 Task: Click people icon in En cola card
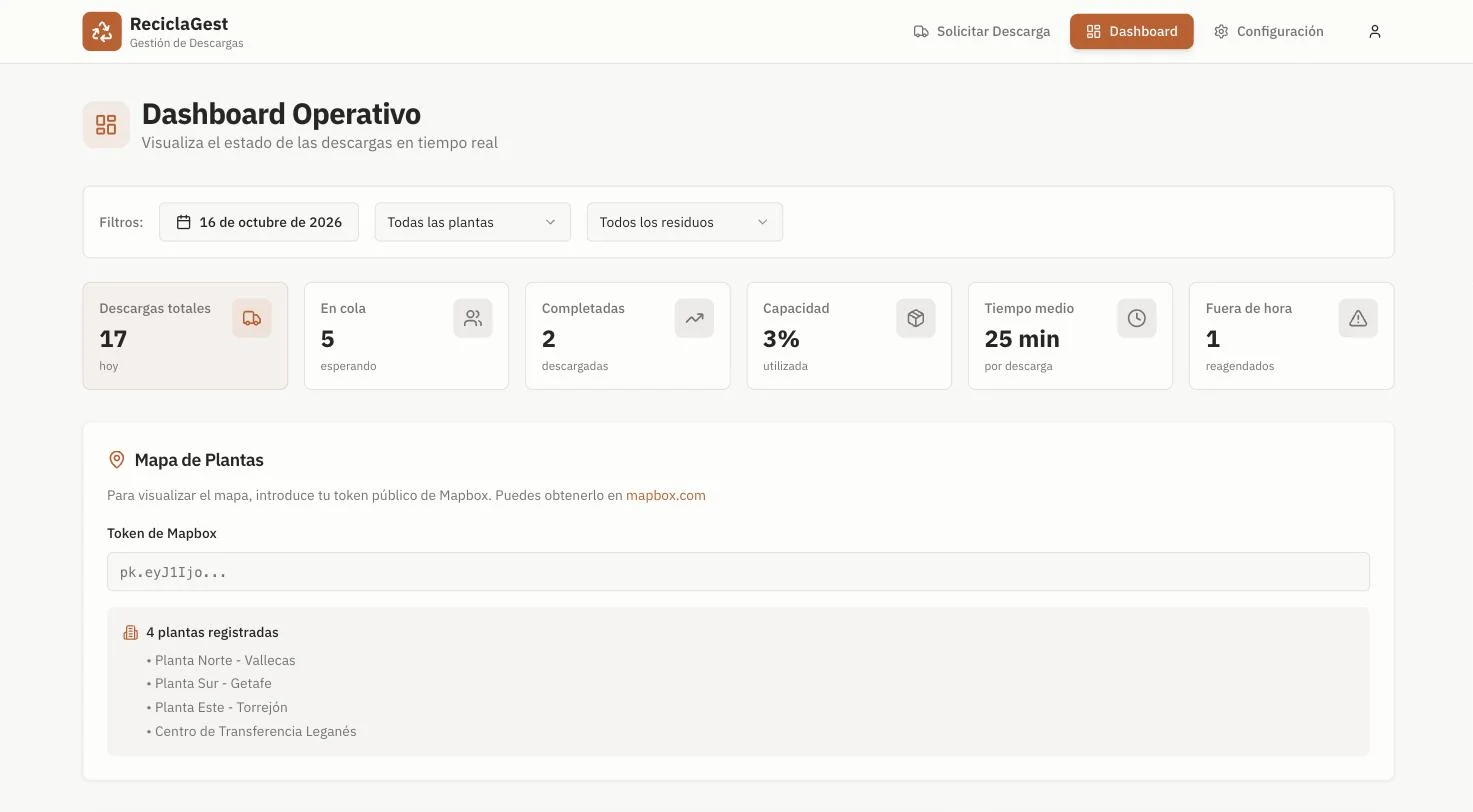click(473, 318)
